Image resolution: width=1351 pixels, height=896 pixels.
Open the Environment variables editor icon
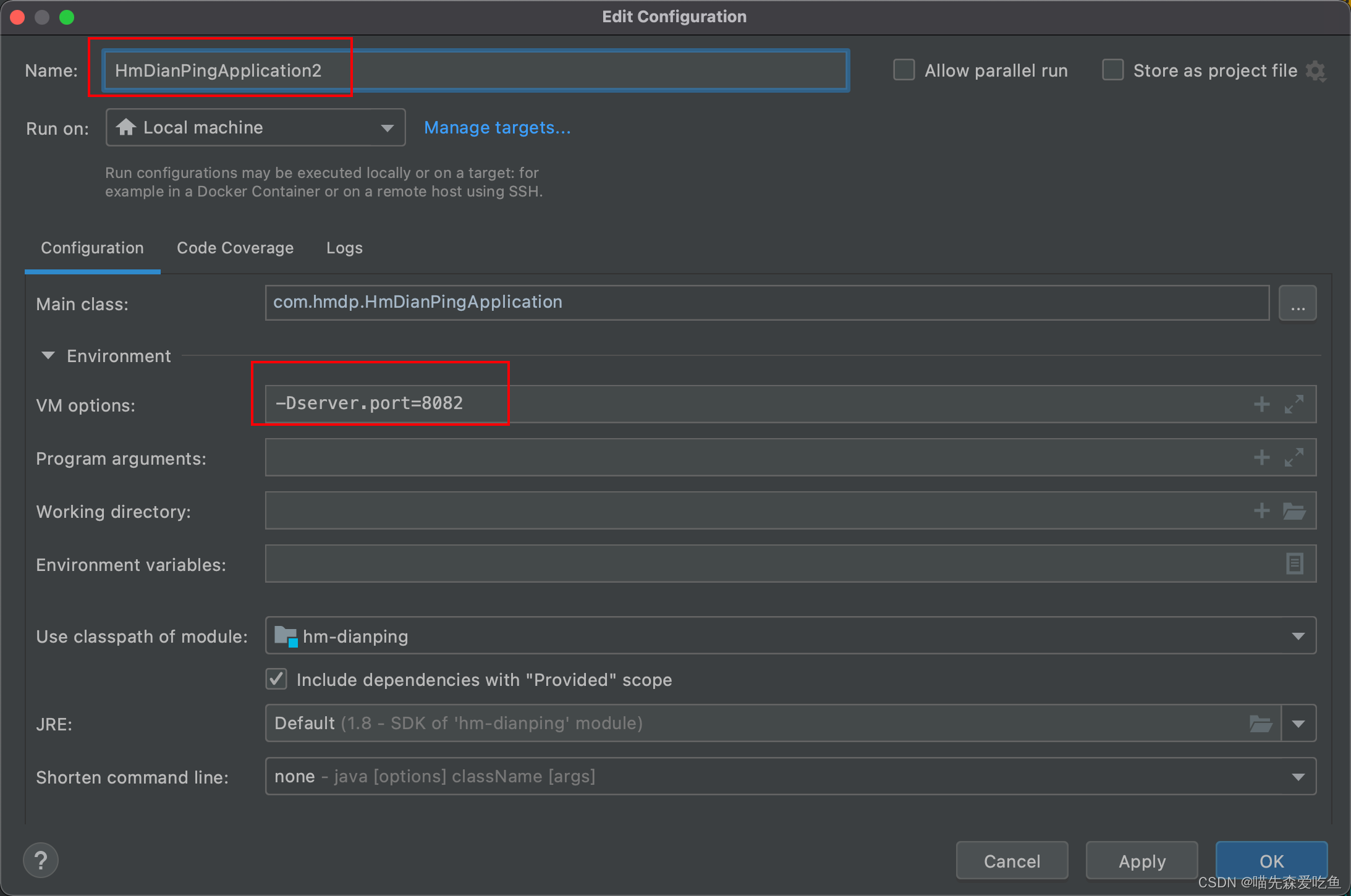tap(1294, 564)
